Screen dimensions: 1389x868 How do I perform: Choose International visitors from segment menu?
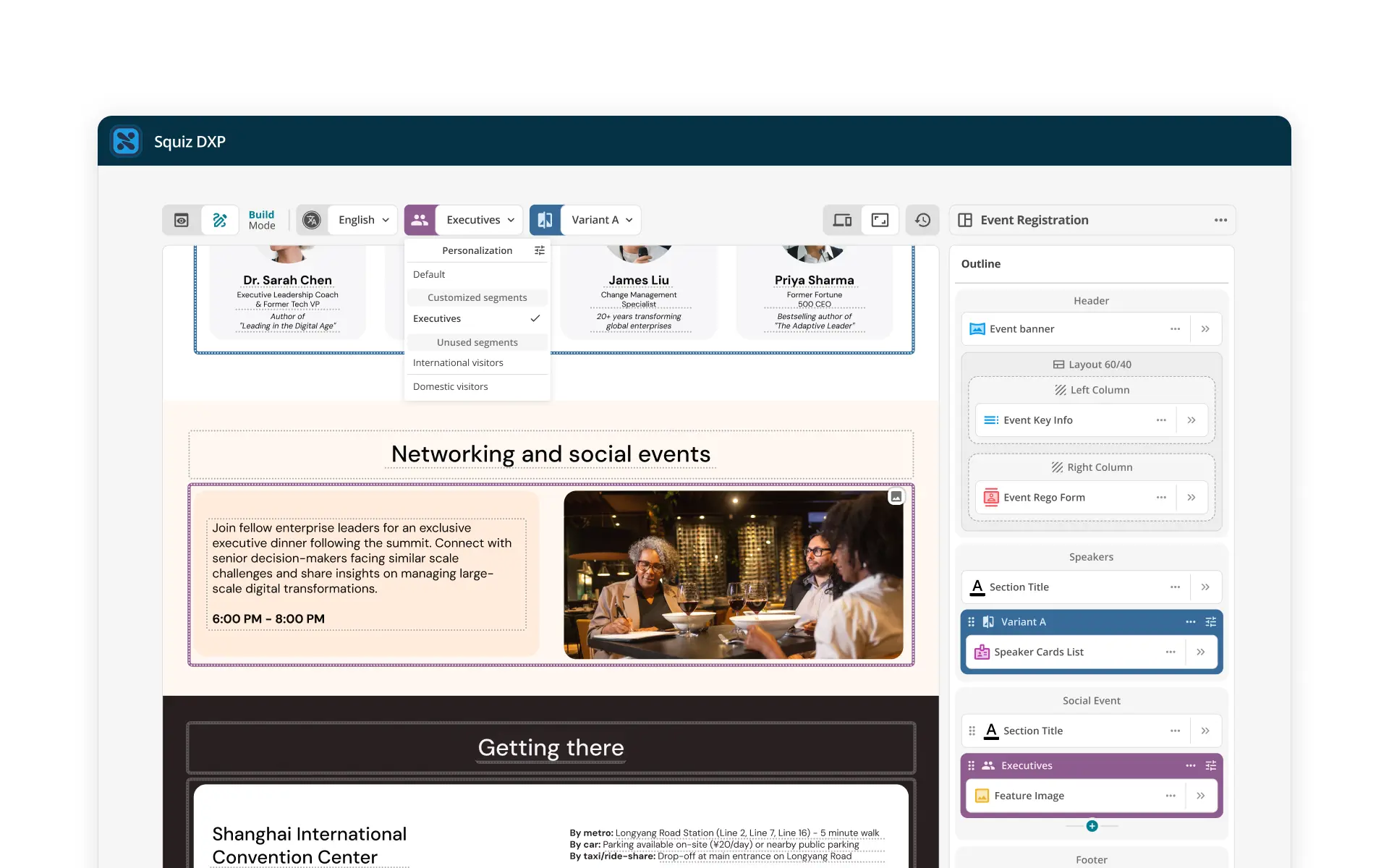(458, 362)
